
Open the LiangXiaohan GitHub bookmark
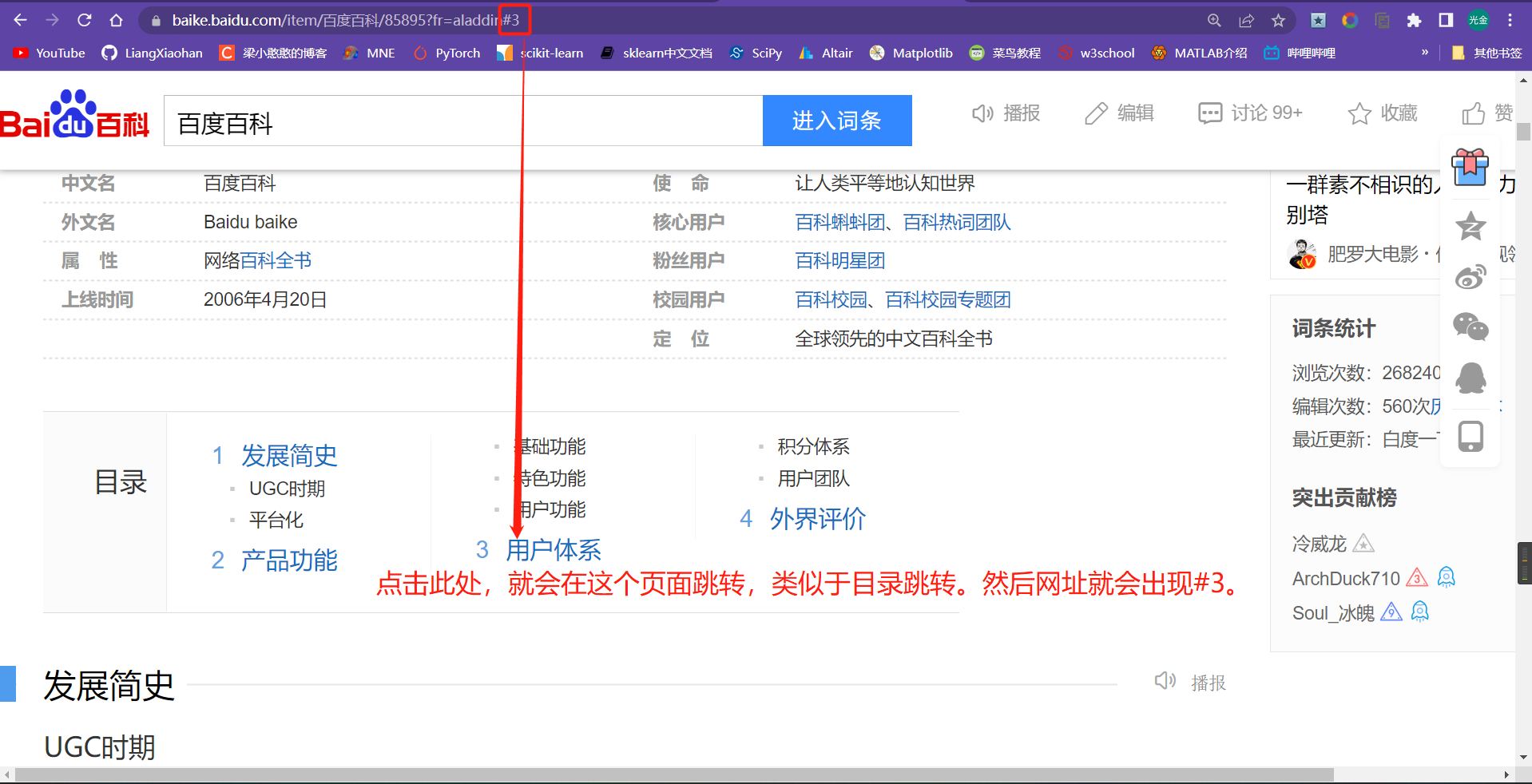tap(153, 53)
